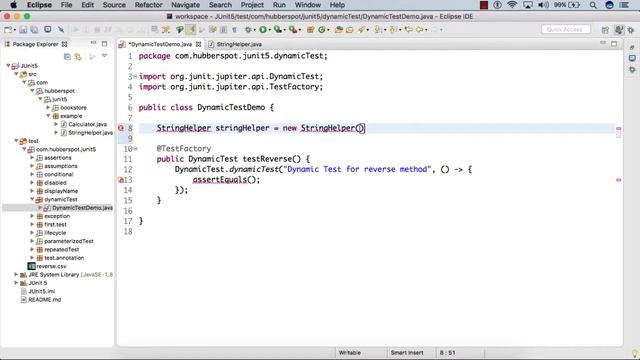
Task: Open the Run button dropdown arrow
Action: (x=269, y=30)
